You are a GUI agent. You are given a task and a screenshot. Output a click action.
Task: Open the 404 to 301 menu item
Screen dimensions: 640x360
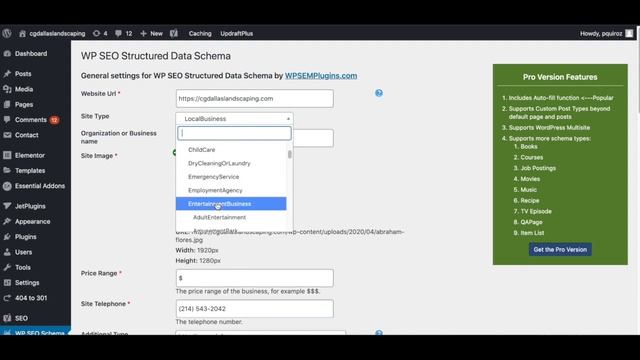[31, 298]
